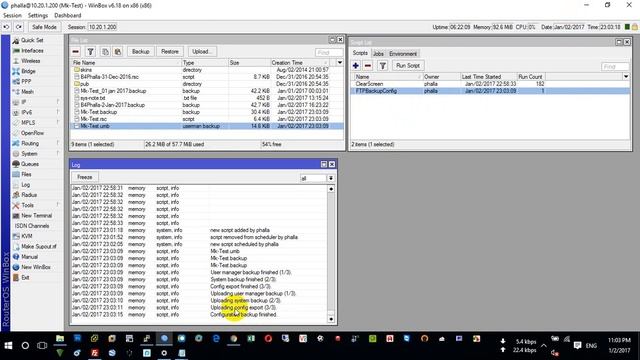Expand the MPLS submenu

pyautogui.click(x=28, y=122)
